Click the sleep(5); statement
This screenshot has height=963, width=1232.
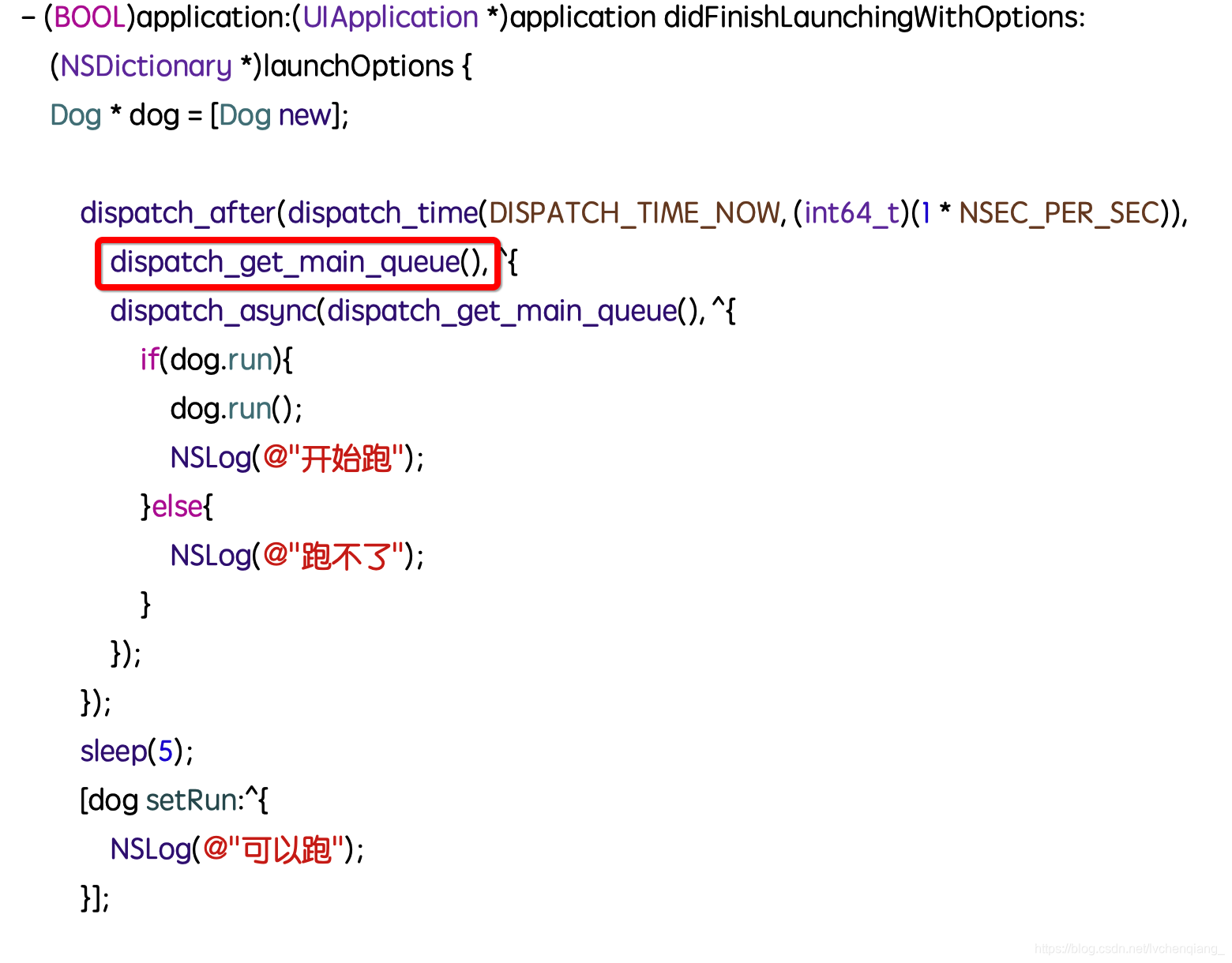coord(137,751)
